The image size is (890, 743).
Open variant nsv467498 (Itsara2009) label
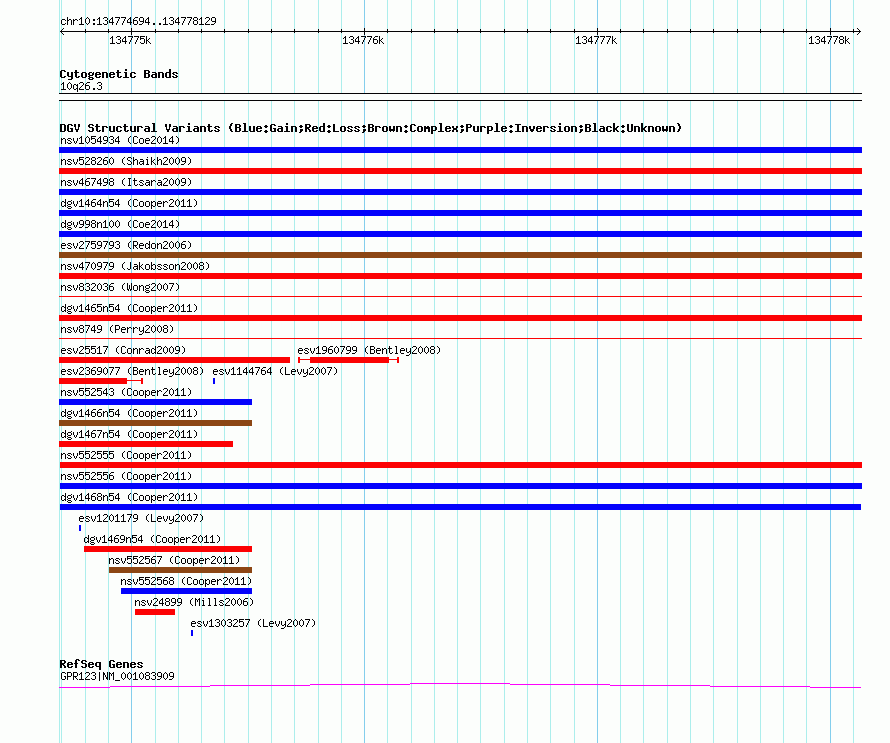[126, 182]
